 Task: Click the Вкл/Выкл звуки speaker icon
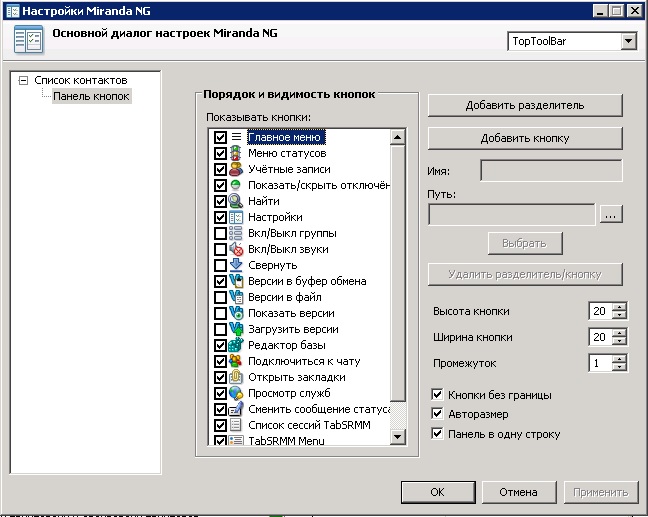click(236, 249)
